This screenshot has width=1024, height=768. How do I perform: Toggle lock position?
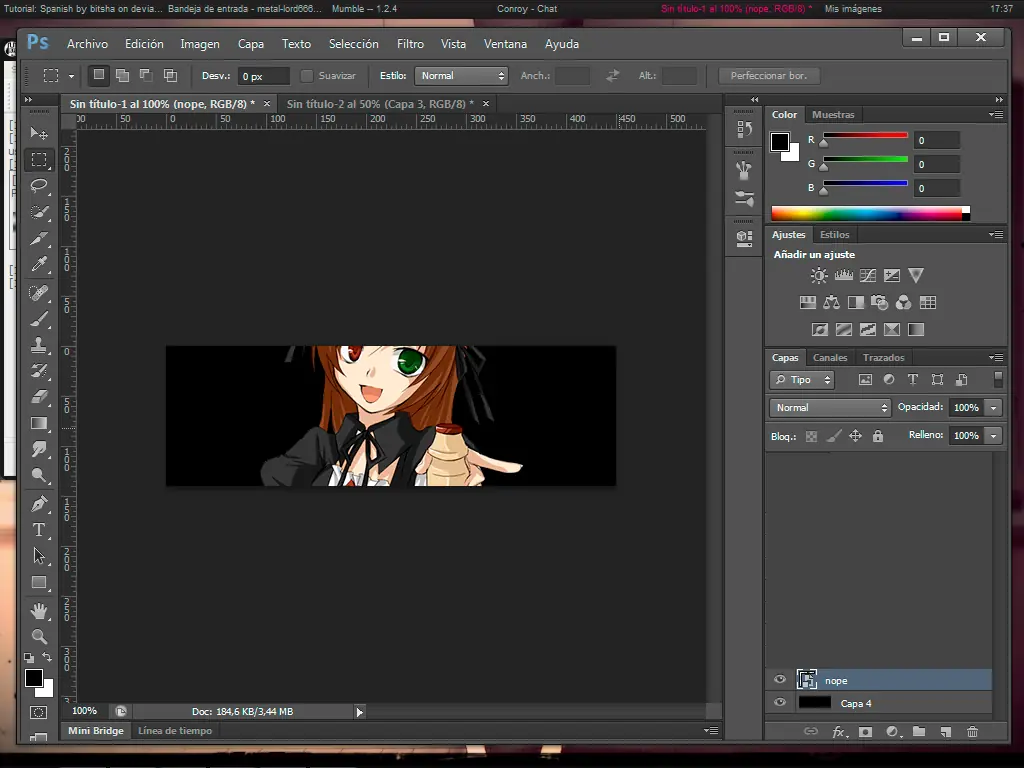coord(856,436)
